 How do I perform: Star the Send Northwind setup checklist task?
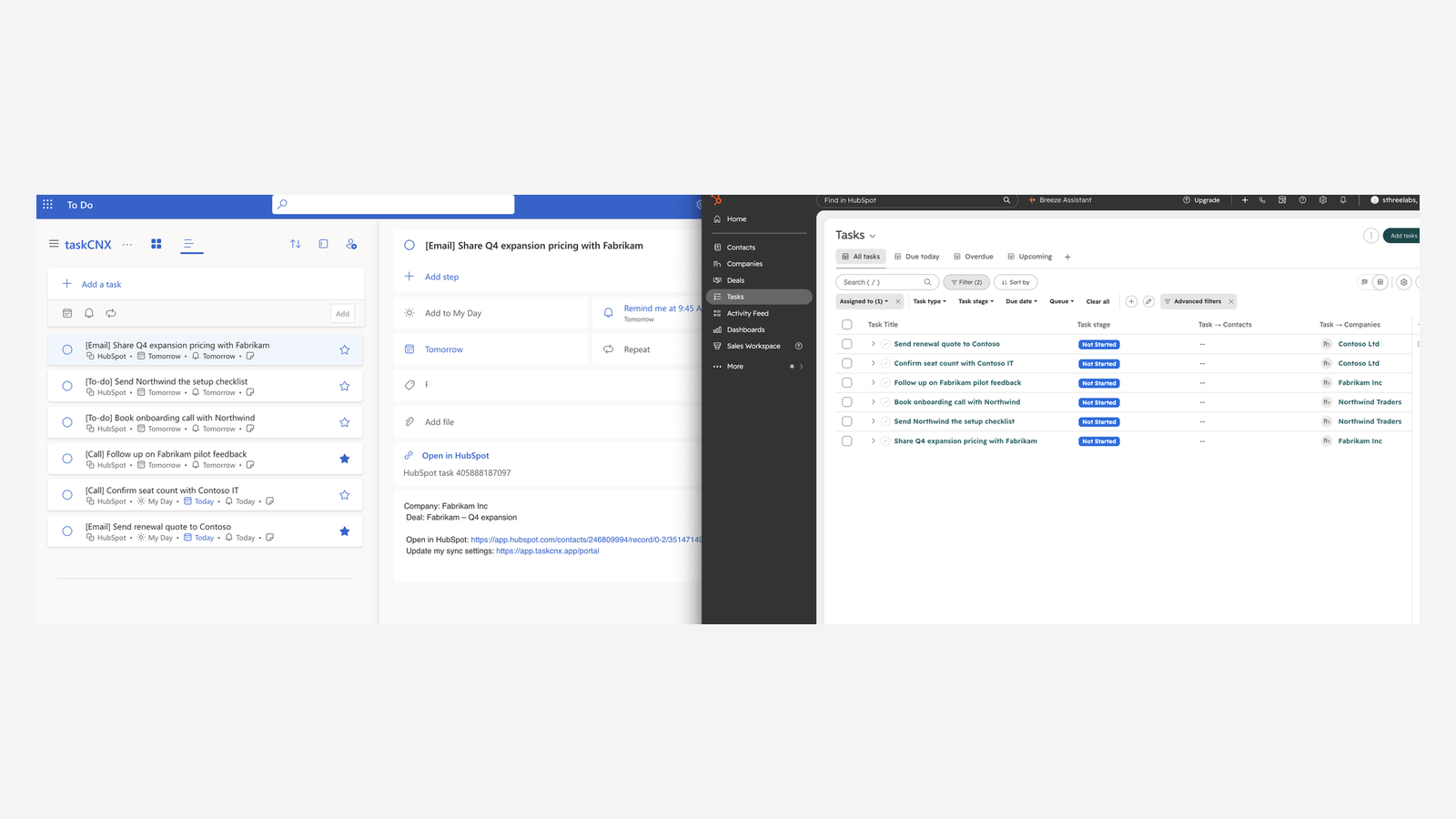[345, 386]
